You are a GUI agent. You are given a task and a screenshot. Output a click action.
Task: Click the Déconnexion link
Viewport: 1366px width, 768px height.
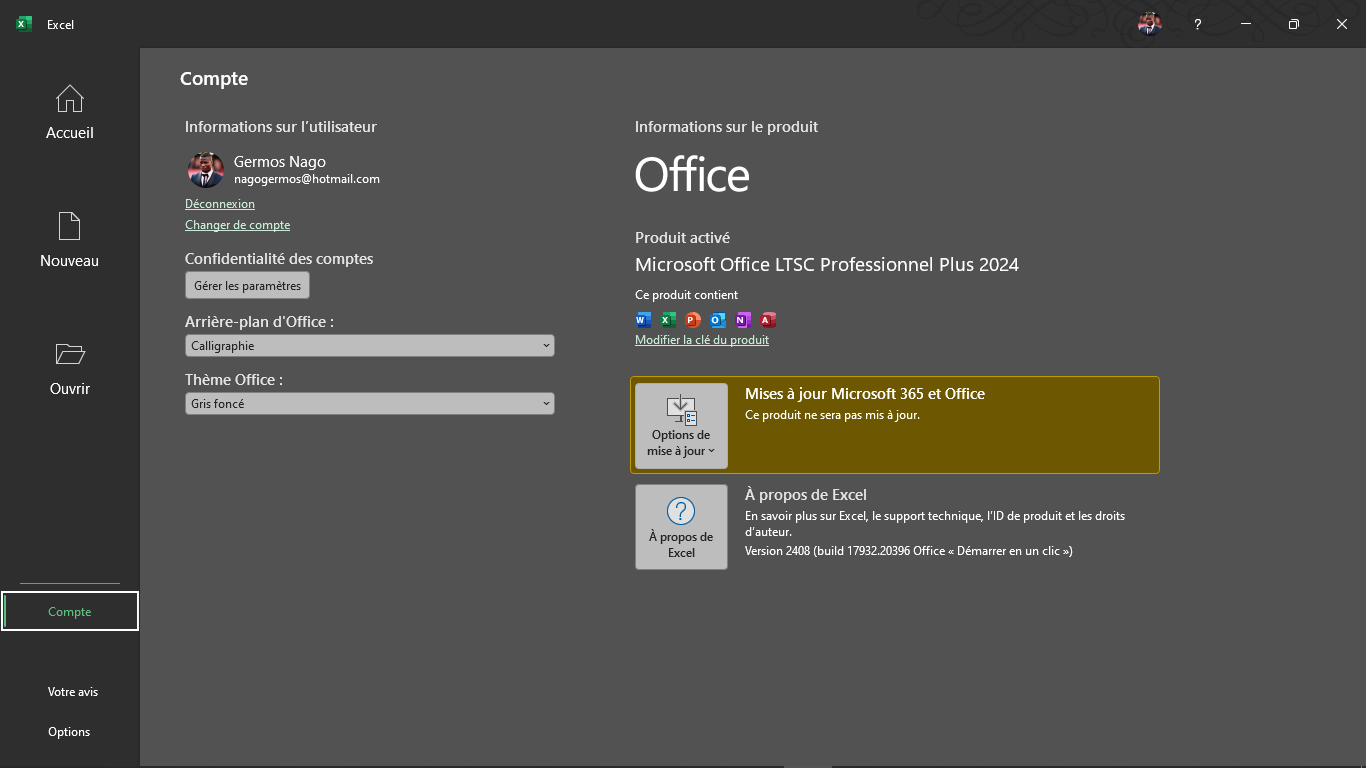click(x=220, y=203)
